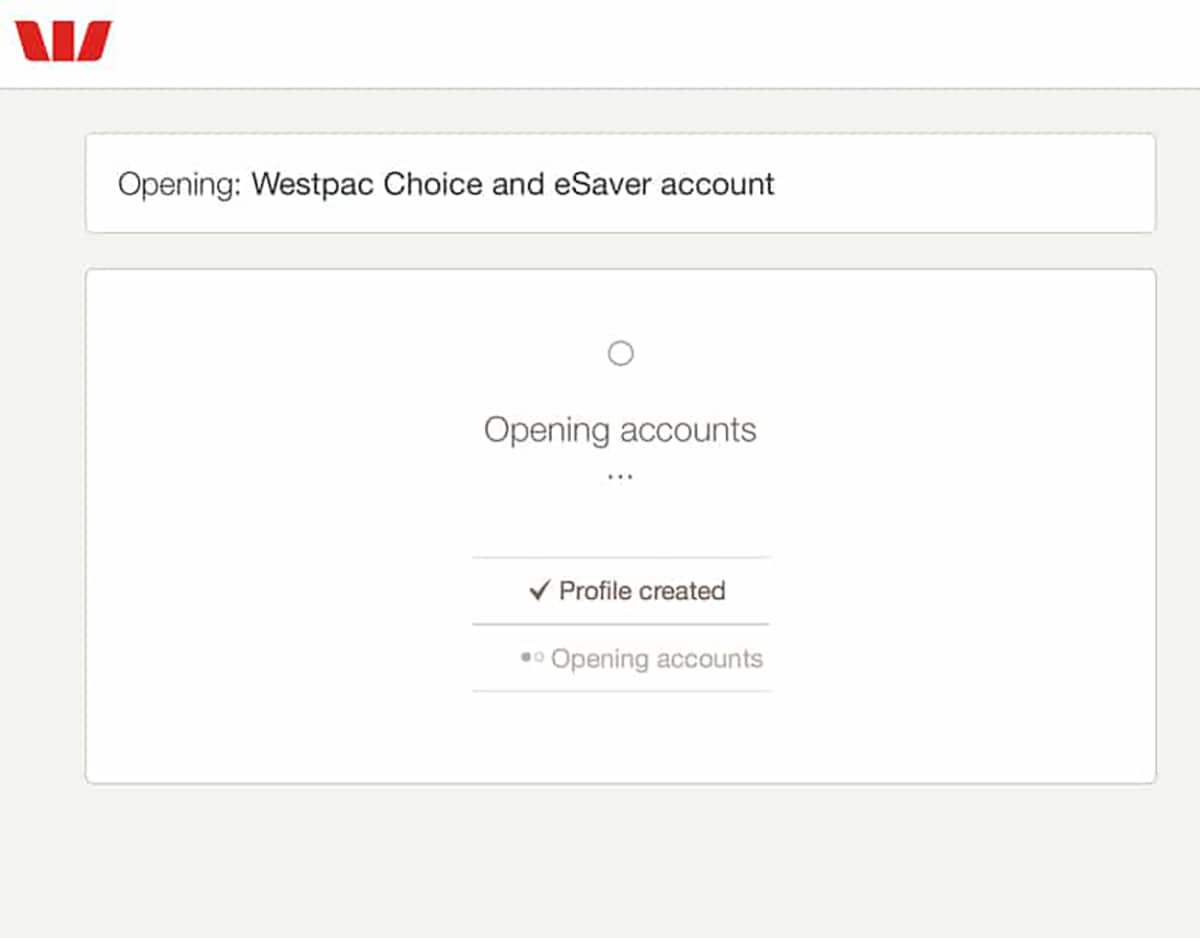
Task: Click the white top header bar near the logo
Action: (x=600, y=43)
